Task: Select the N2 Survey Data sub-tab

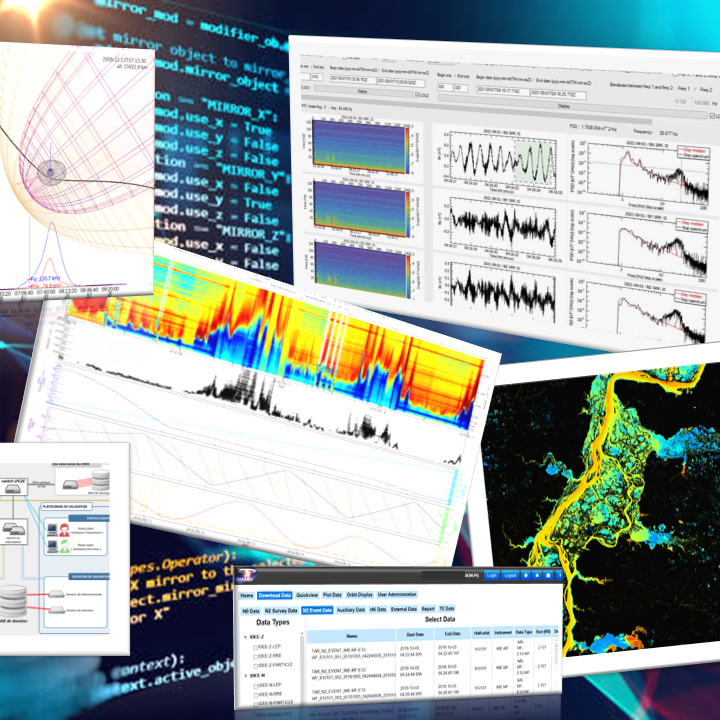Action: 281,611
